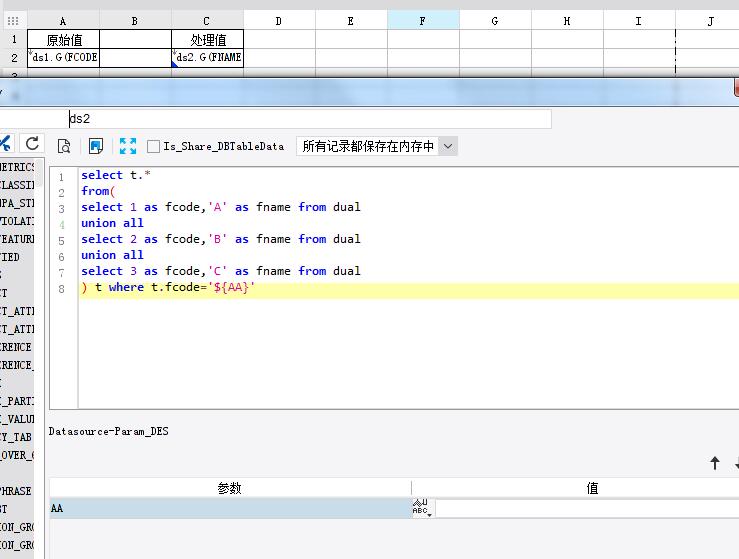Click the 'union all' on line 4

click(x=112, y=223)
